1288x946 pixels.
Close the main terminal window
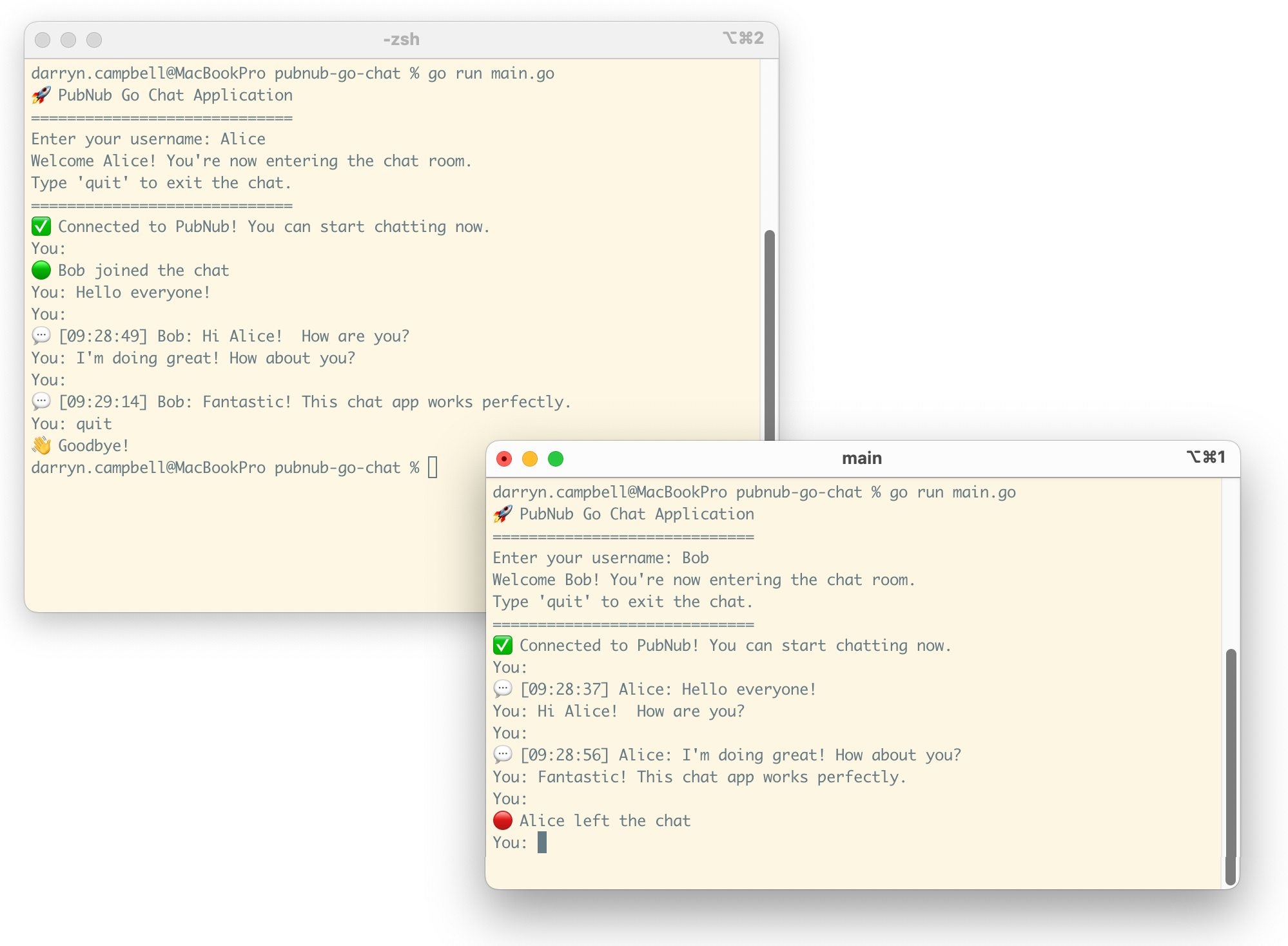coord(504,459)
